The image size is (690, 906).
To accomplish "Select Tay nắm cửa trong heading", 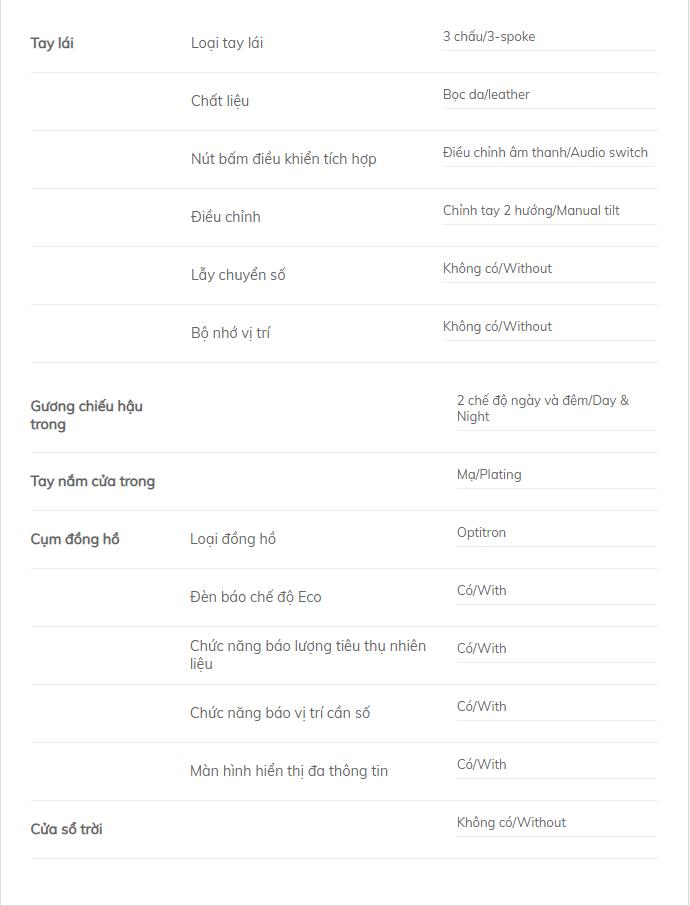I will [x=92, y=481].
